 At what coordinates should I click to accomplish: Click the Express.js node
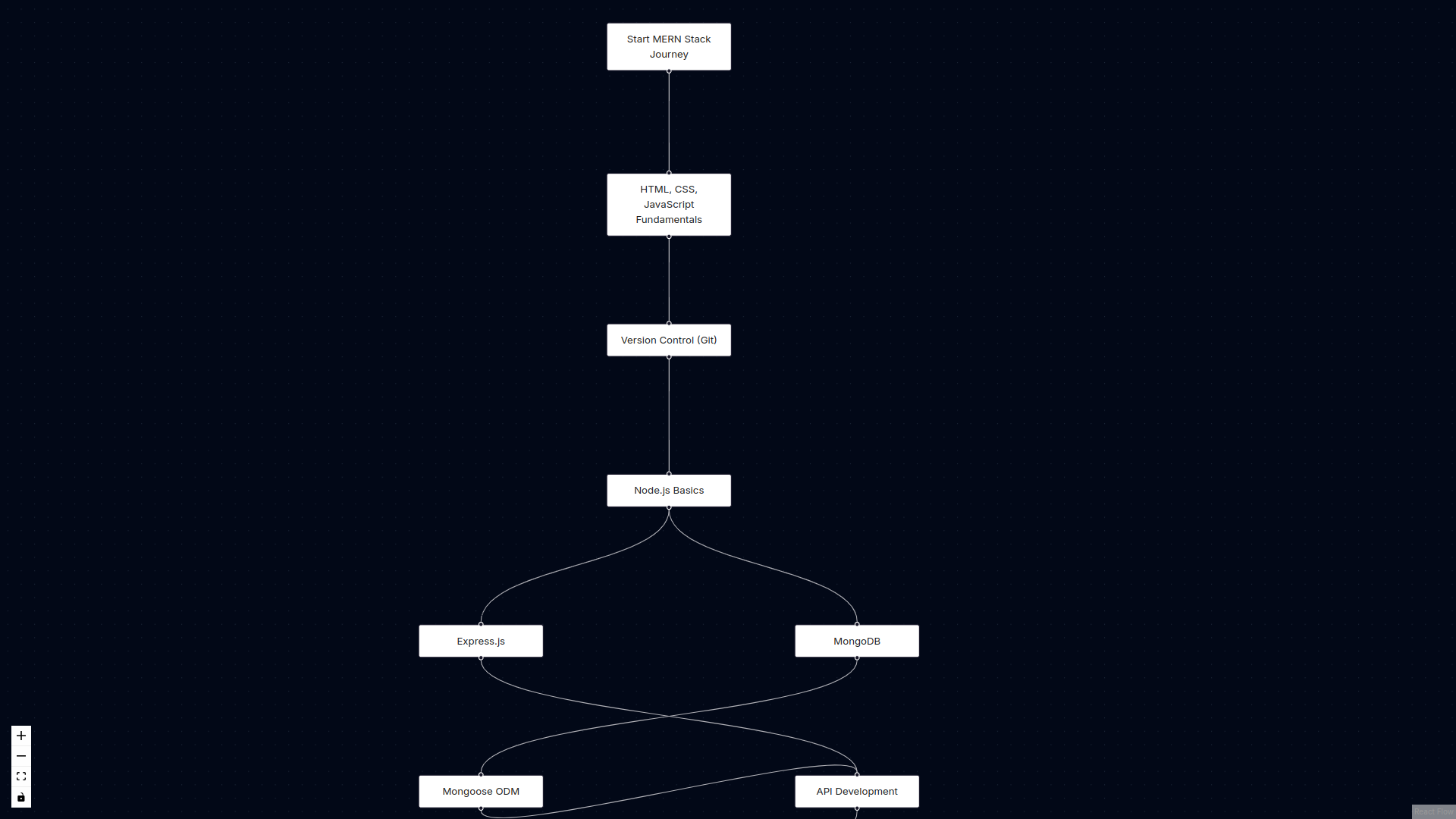pyautogui.click(x=481, y=640)
